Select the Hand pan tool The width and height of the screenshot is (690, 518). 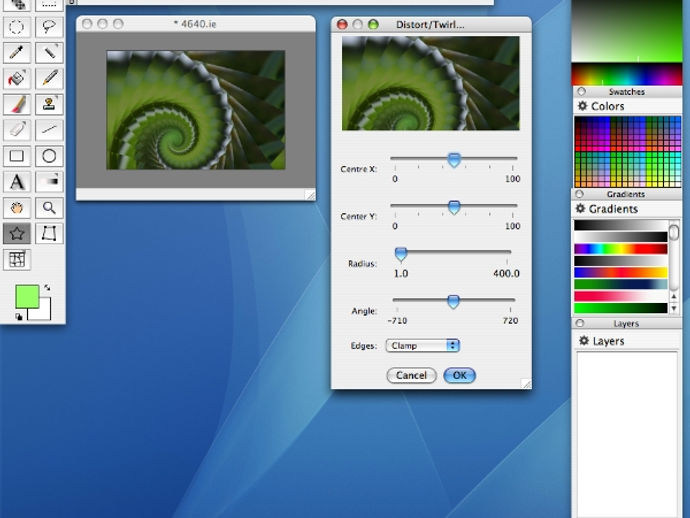pos(17,207)
